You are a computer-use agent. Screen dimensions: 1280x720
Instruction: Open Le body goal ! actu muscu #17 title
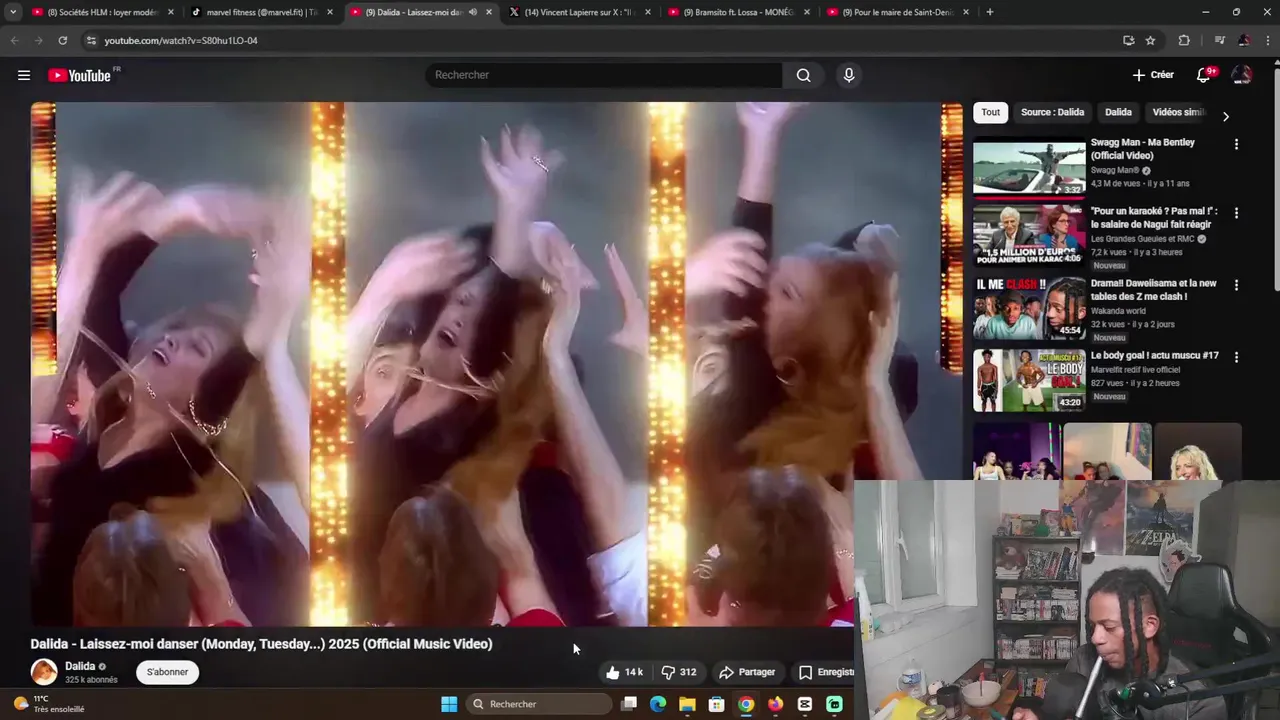click(1154, 355)
